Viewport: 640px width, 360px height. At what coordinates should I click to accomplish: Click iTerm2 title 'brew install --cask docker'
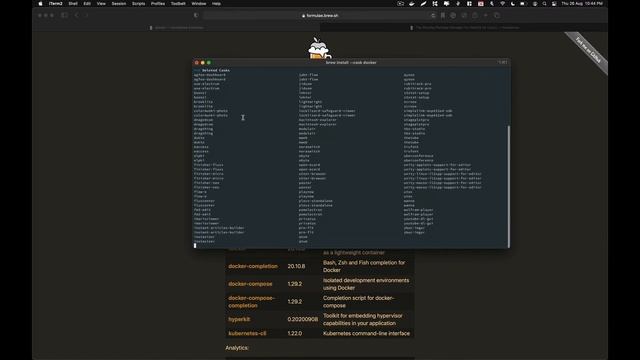pyautogui.click(x=351, y=62)
